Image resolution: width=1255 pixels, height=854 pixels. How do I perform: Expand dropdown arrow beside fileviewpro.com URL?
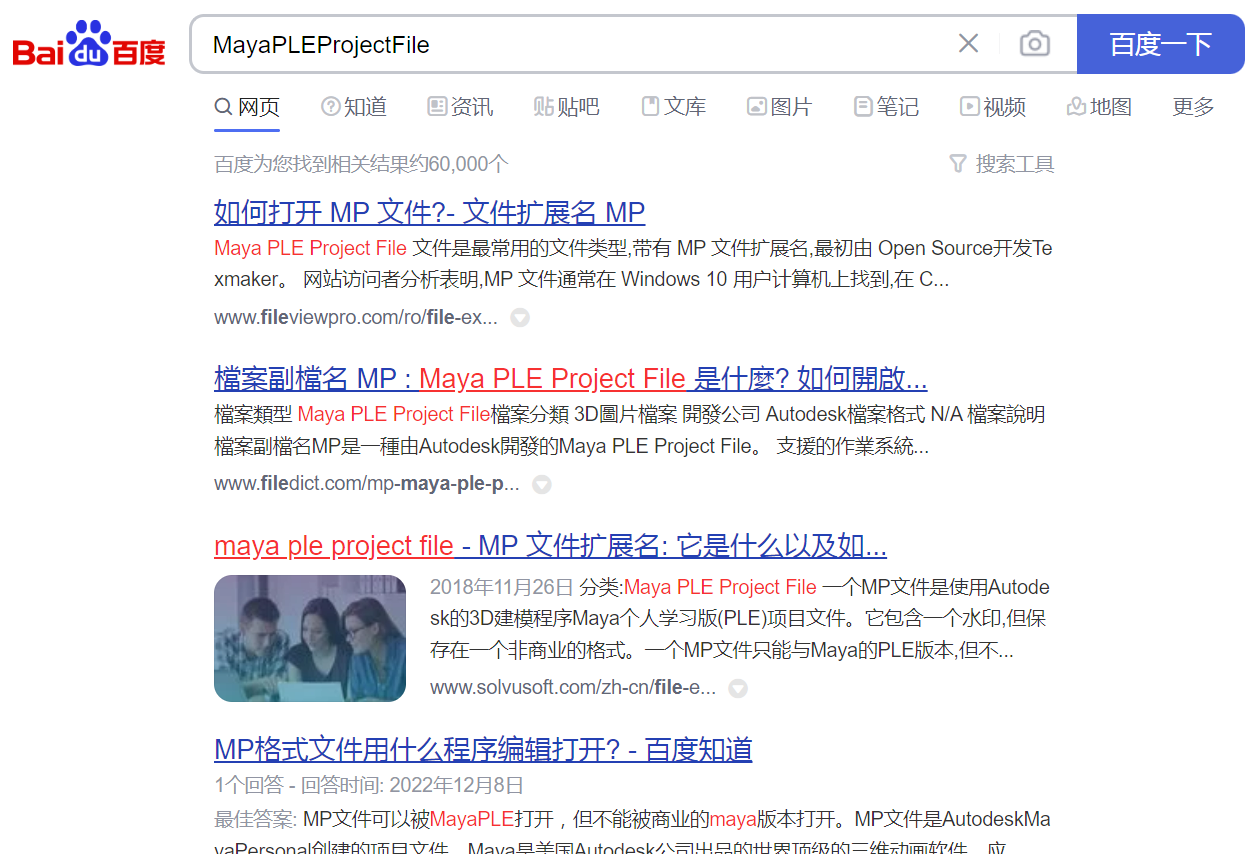[x=520, y=318]
